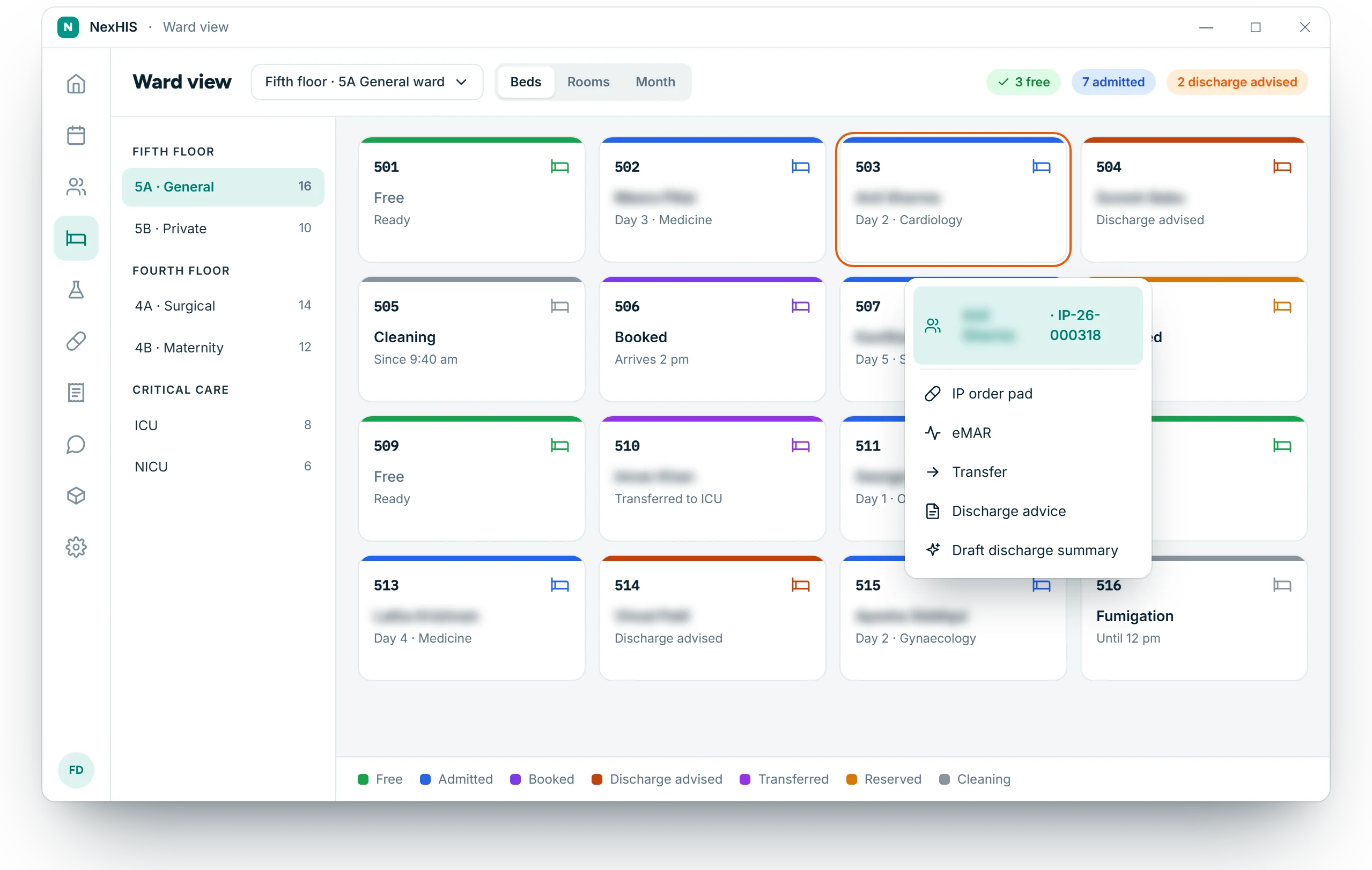Viewport: 1372px width, 870px height.
Task: Open the settings gear icon in sidebar
Action: pyautogui.click(x=76, y=547)
